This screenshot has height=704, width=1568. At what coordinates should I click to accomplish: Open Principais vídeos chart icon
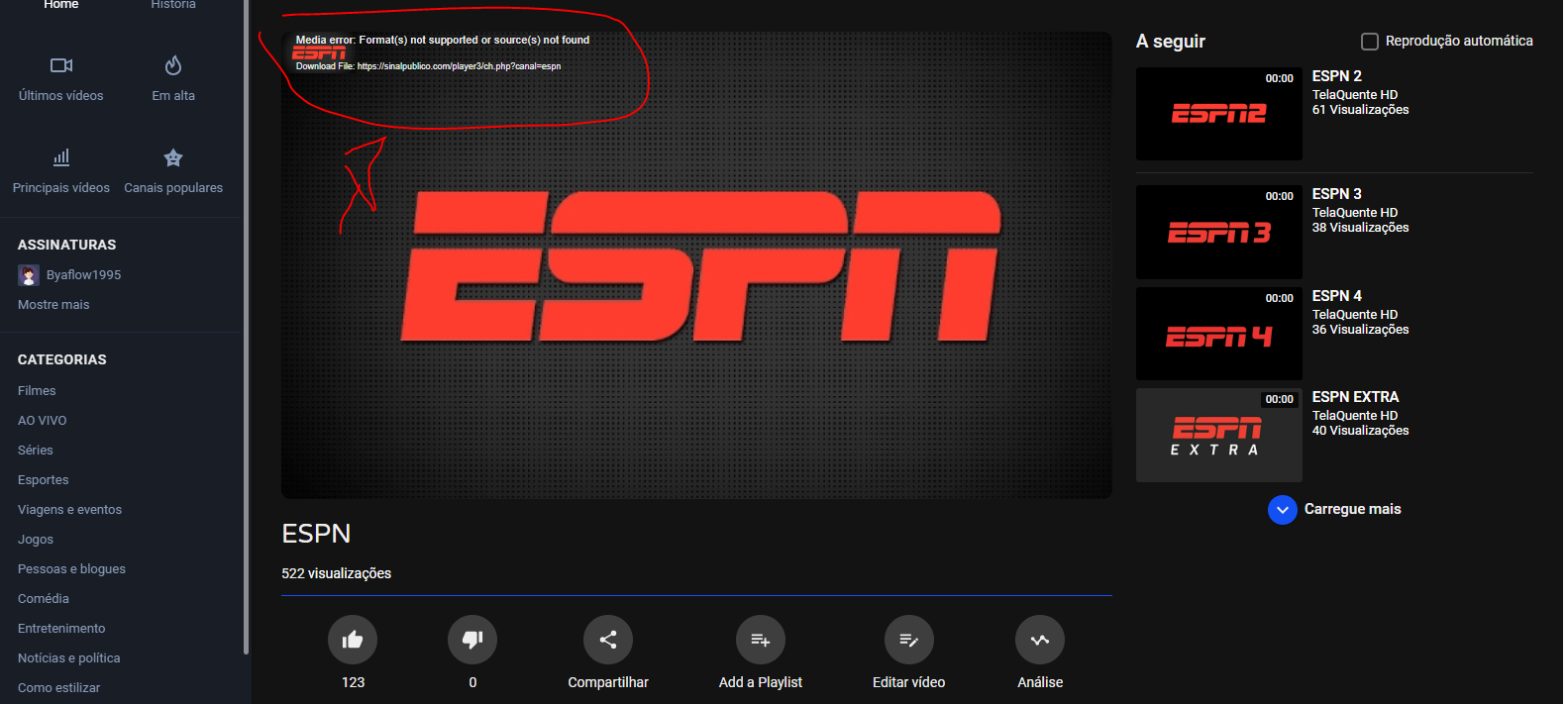[61, 157]
